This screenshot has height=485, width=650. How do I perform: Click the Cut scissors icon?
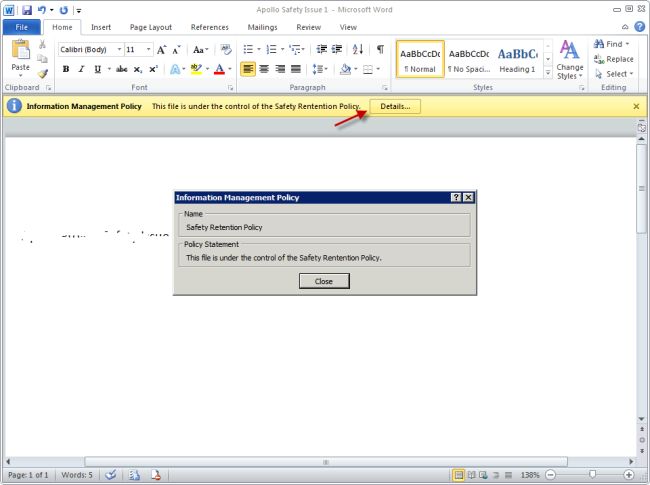[42, 44]
